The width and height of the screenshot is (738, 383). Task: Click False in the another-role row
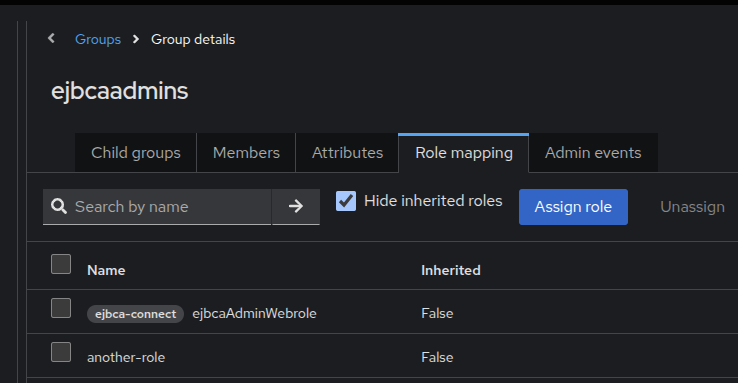click(x=437, y=358)
